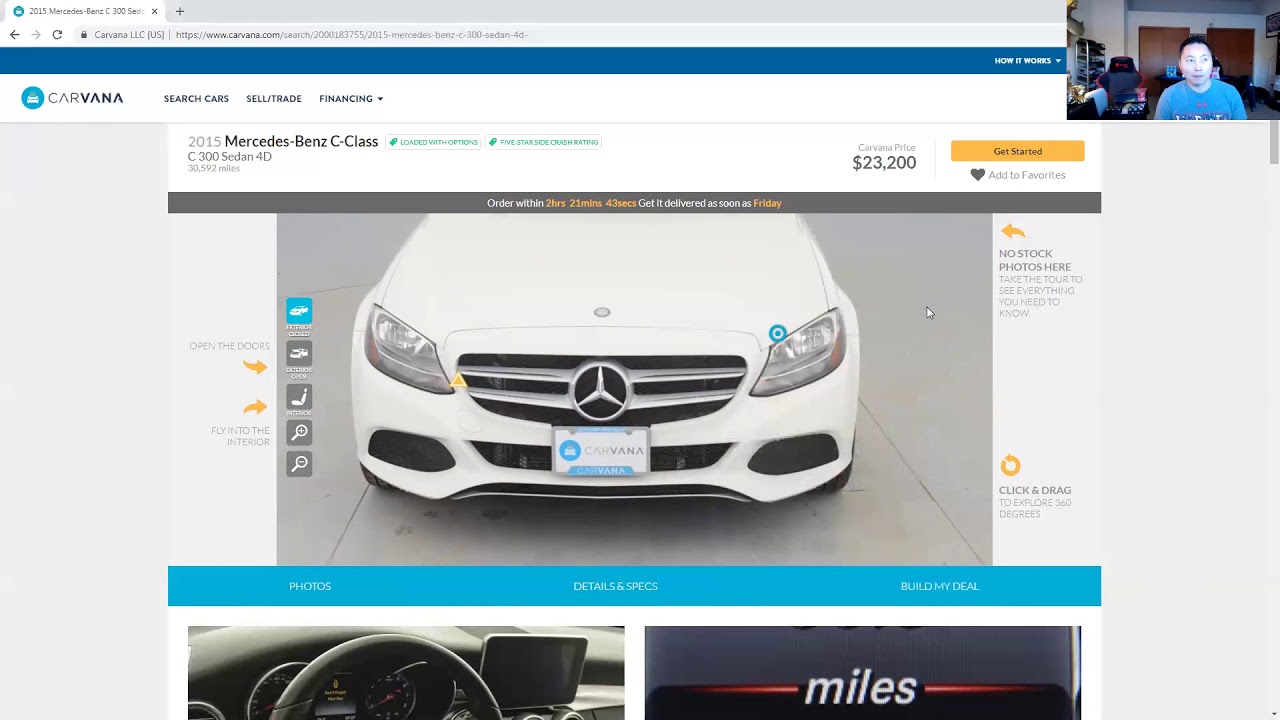The height and width of the screenshot is (720, 1280).
Task: Select the Exterior Open view icon
Action: tap(299, 354)
